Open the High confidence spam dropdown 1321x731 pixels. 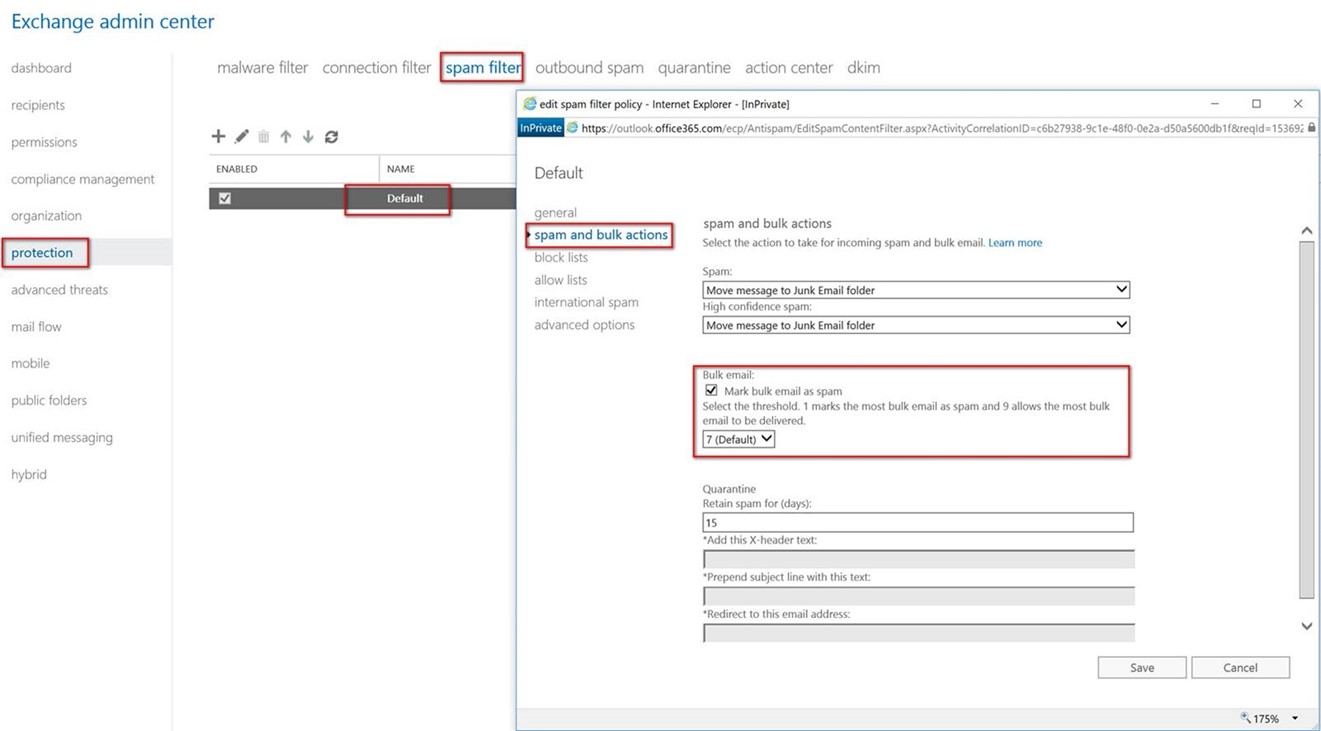916,325
